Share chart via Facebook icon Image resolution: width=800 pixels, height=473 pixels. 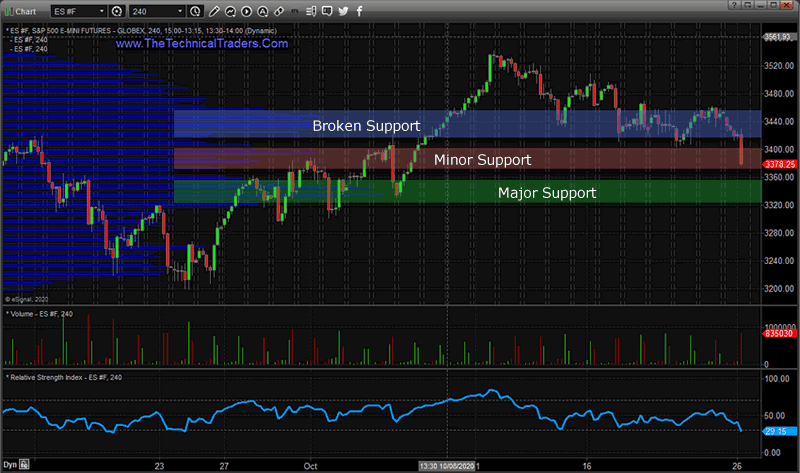(x=359, y=11)
